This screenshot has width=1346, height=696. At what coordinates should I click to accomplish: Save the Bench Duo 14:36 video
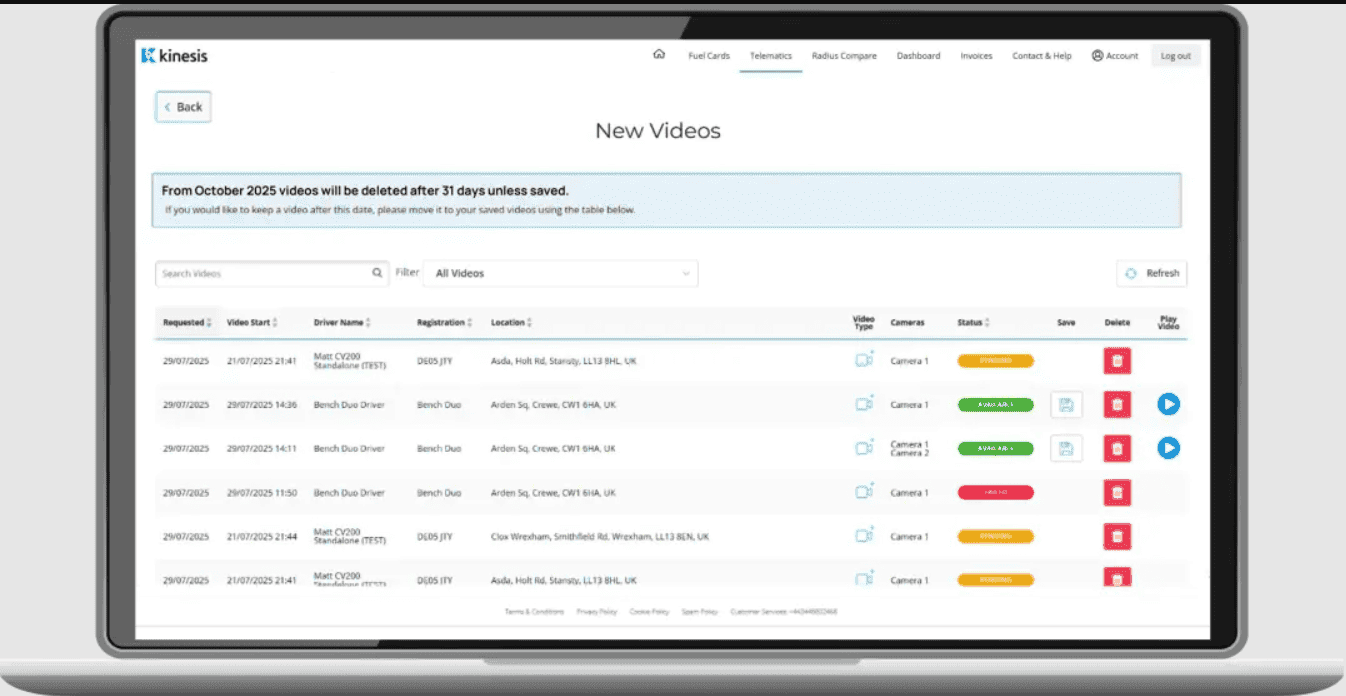tap(1066, 405)
